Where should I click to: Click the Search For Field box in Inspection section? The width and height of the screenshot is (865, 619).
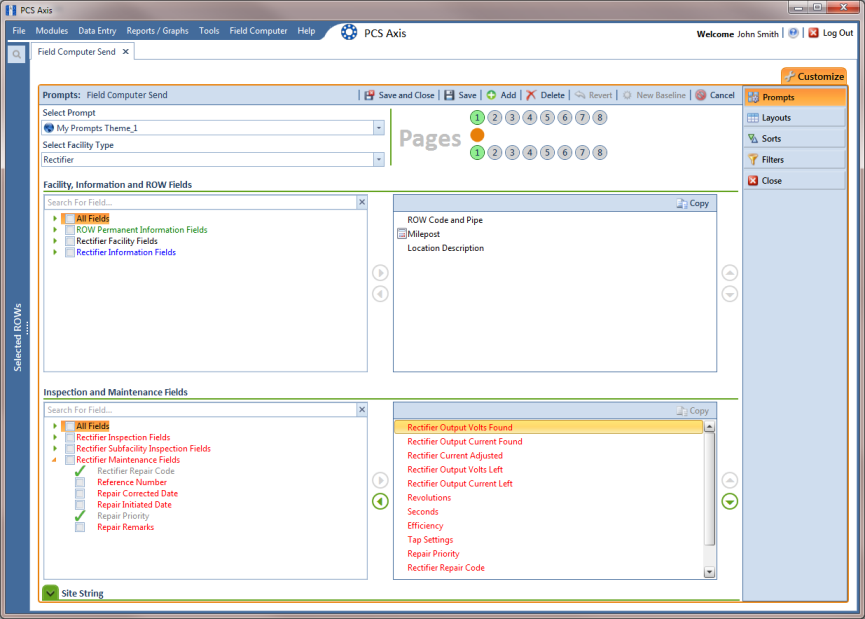tap(201, 410)
